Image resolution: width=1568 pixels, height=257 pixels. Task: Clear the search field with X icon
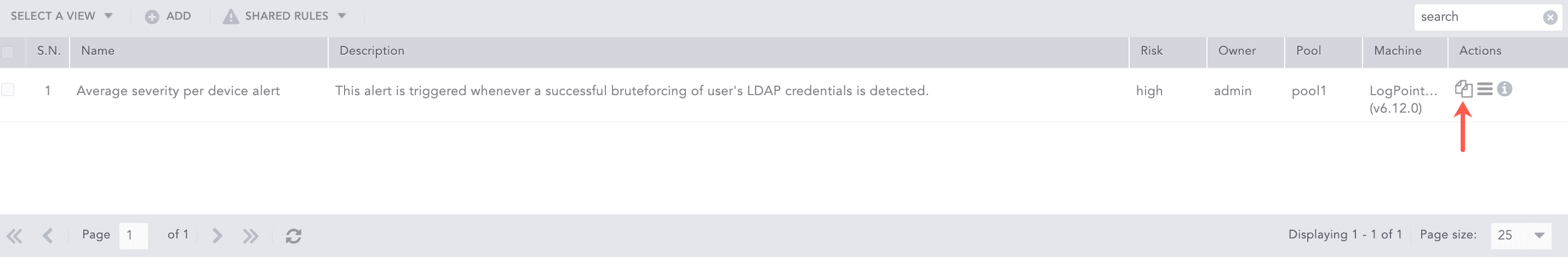coord(1550,17)
